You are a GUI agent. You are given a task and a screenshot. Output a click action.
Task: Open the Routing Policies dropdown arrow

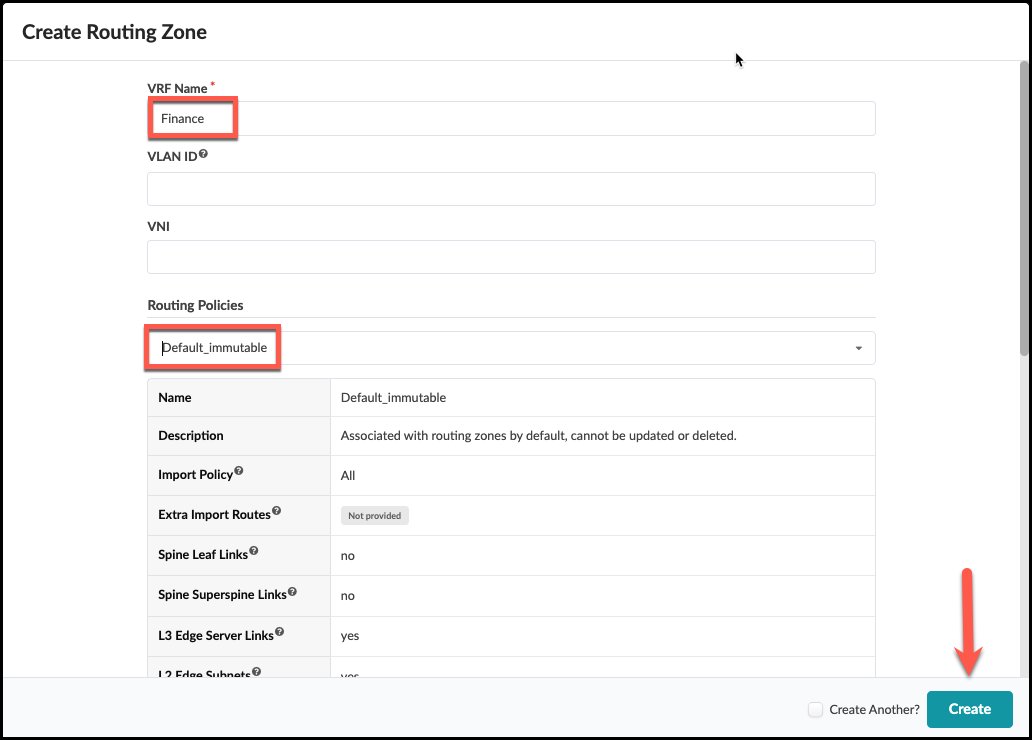[x=859, y=348]
